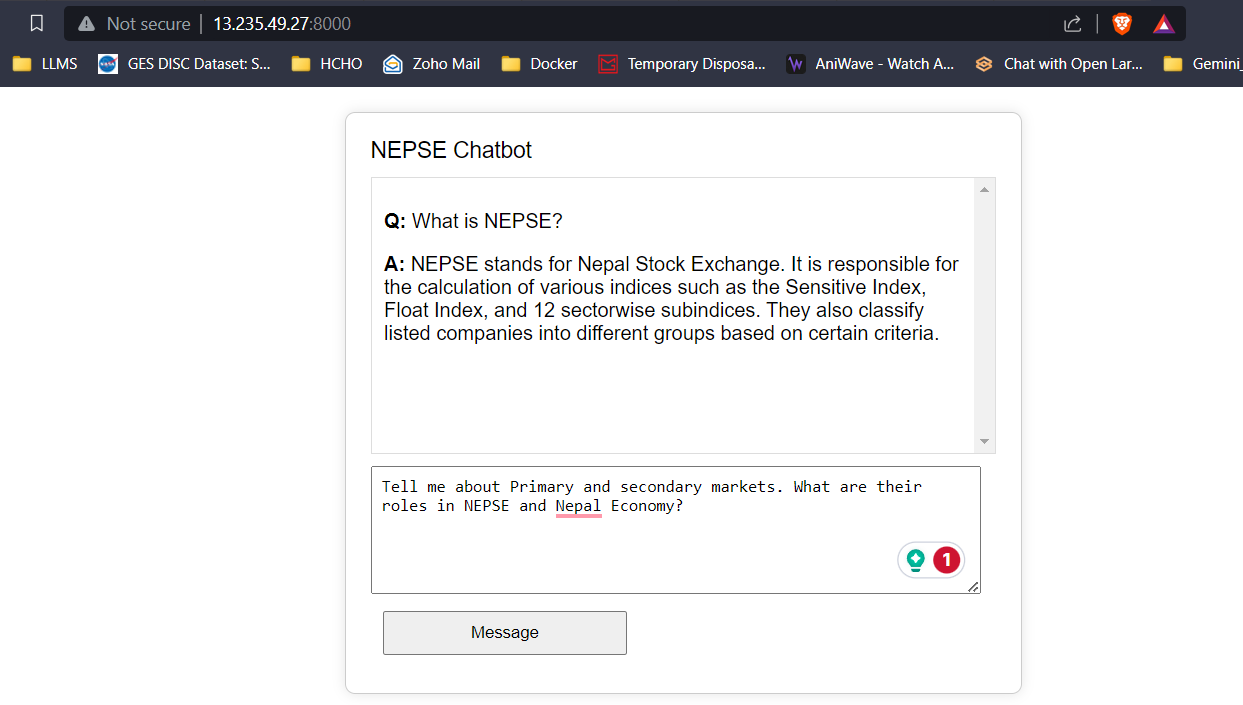Open the LLMS bookmarks folder
The width and height of the screenshot is (1243, 705).
pyautogui.click(x=45, y=64)
